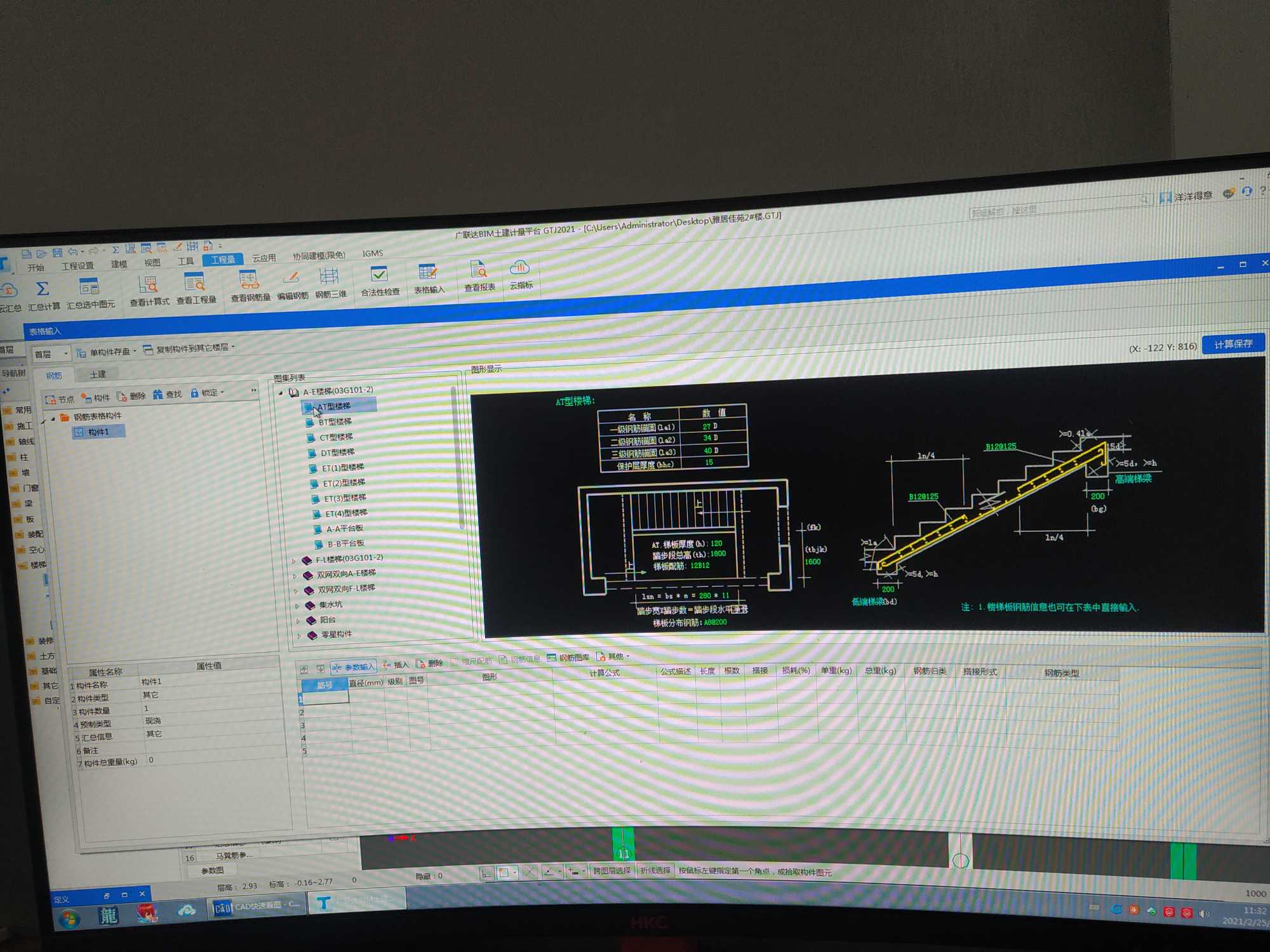Screen dimensions: 1270x952
Task: Click the save icon in quick-access toolbar
Action: point(57,253)
